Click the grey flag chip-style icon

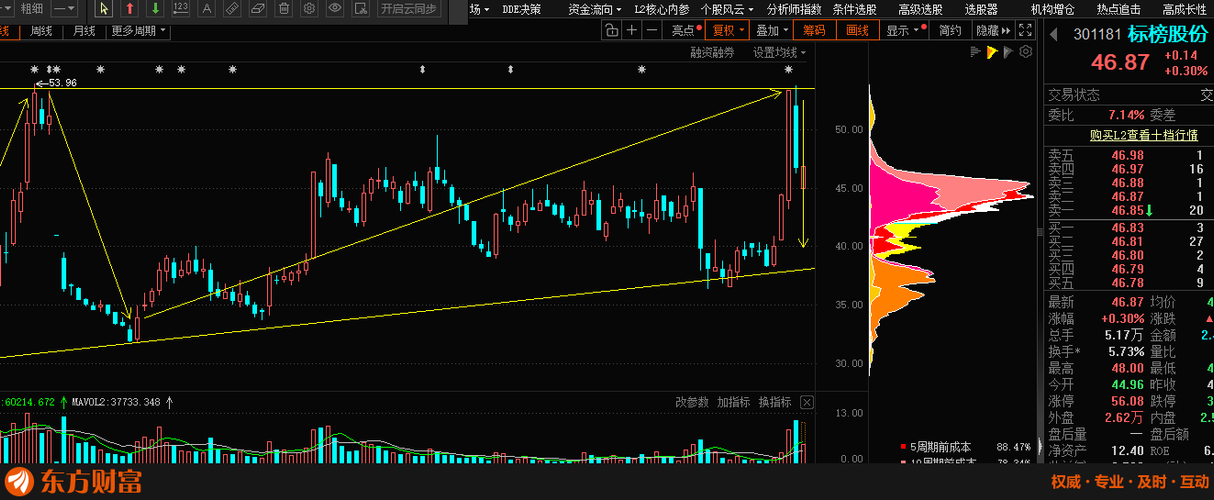(1009, 52)
